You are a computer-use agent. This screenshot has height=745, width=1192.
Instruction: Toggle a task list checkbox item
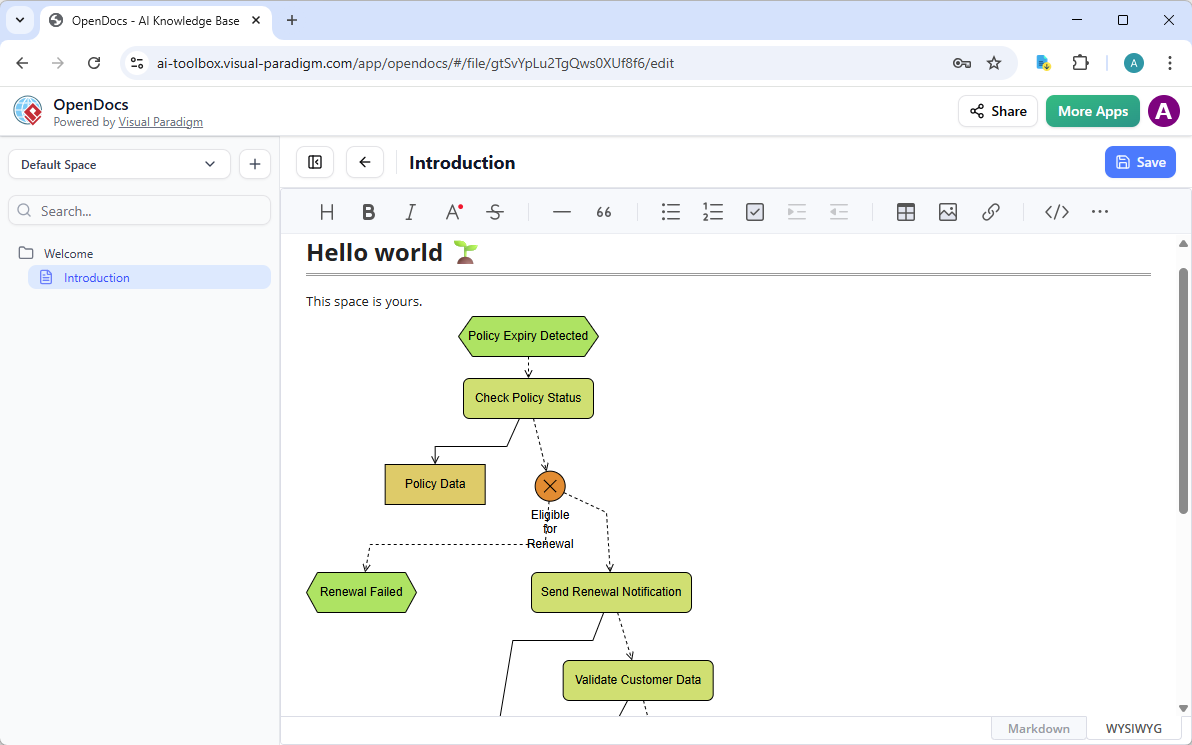click(x=754, y=211)
